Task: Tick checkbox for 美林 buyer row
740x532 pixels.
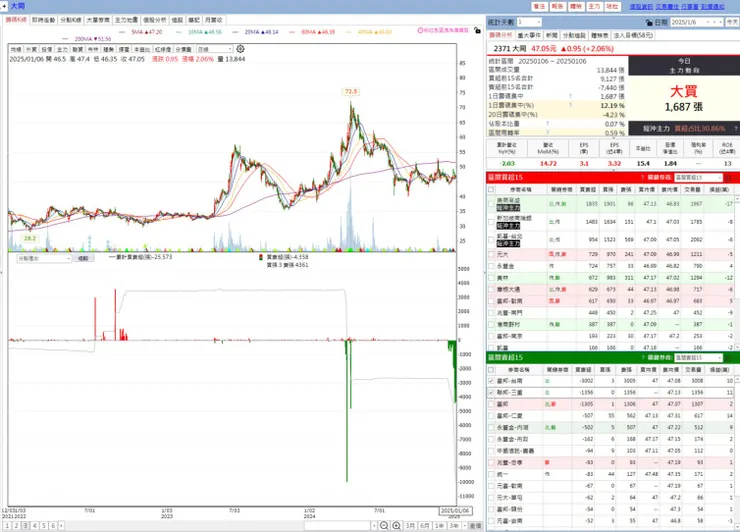Action: tap(491, 278)
